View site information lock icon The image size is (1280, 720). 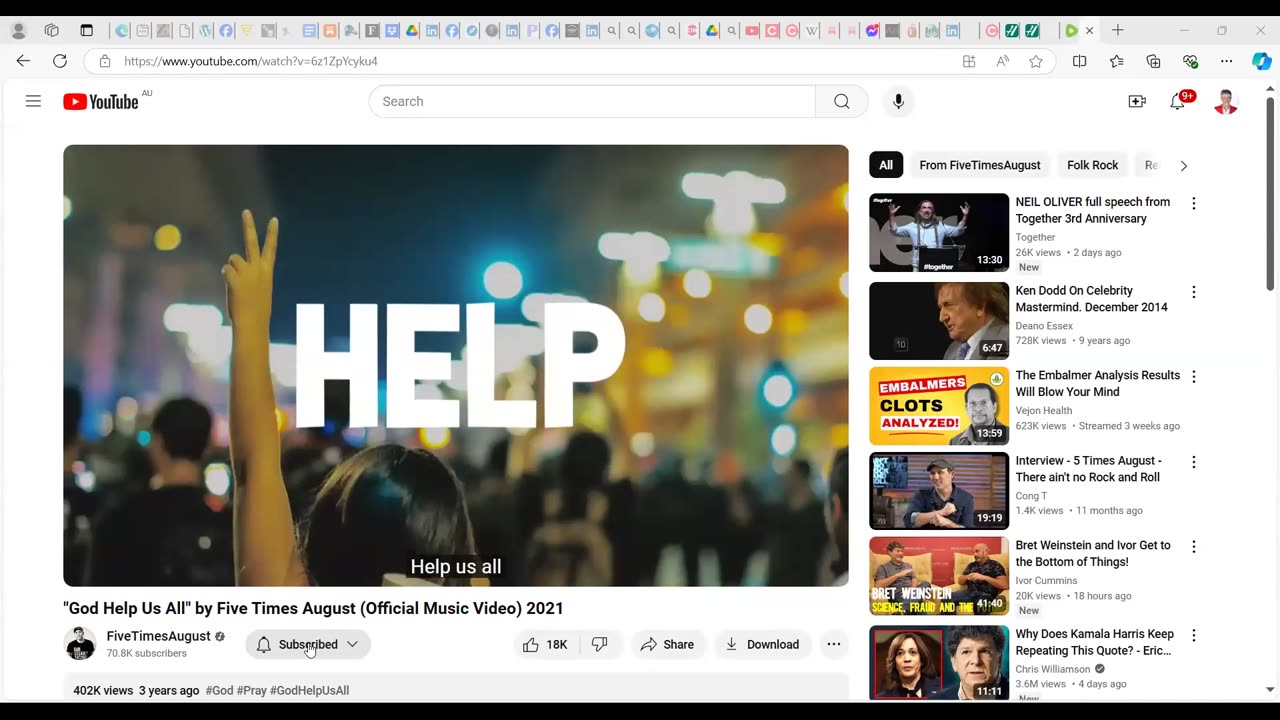click(104, 61)
